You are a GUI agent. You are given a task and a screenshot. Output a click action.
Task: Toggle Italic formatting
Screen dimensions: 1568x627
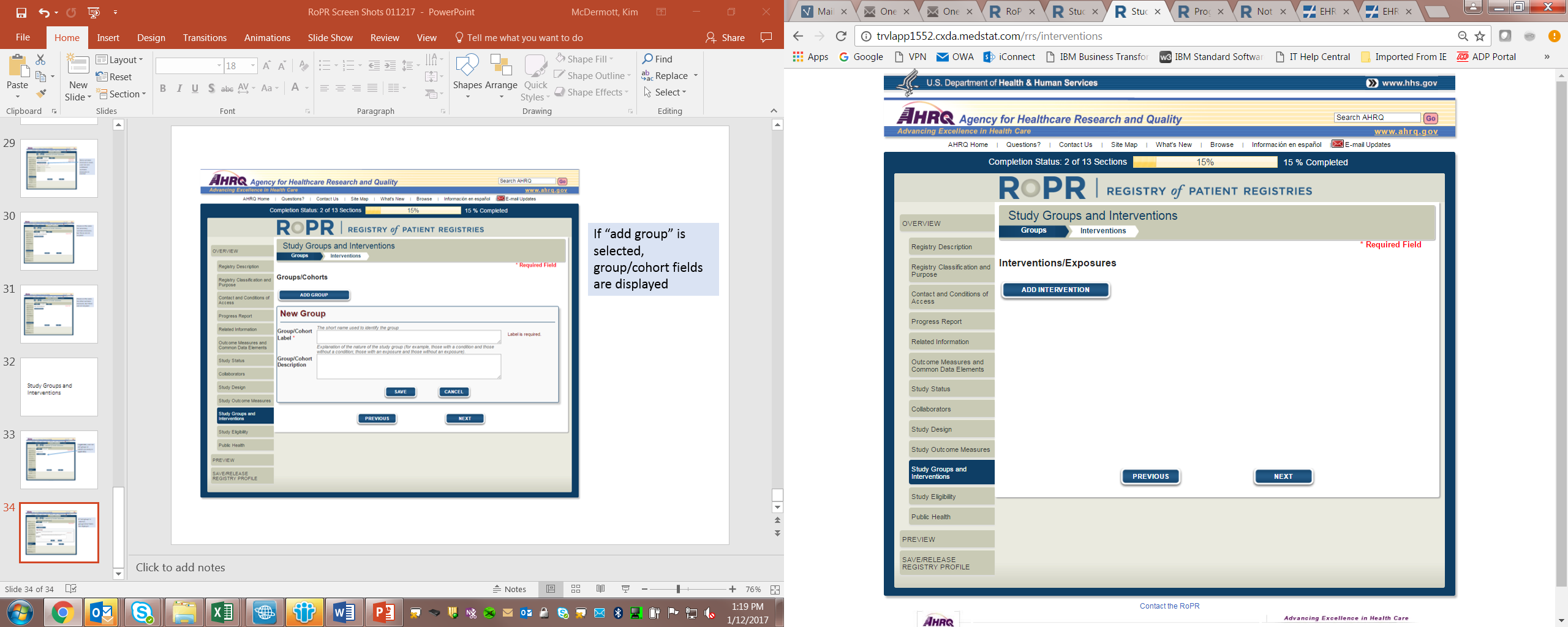pos(179,89)
